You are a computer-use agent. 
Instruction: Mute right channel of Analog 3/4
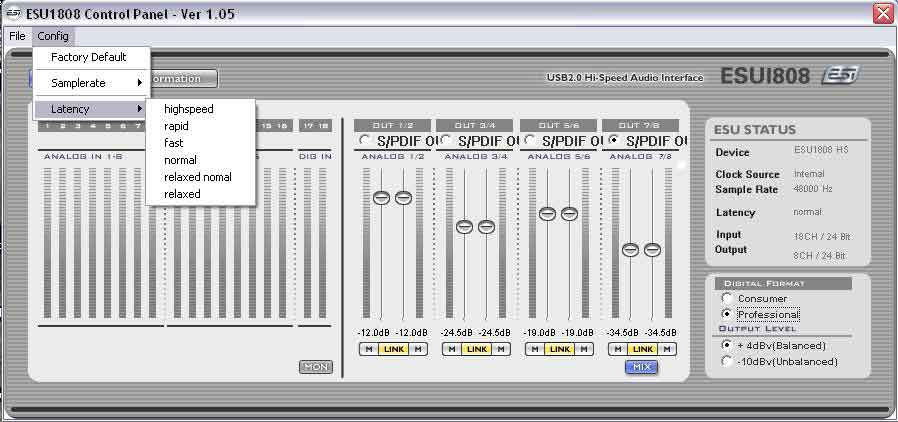(x=501, y=349)
